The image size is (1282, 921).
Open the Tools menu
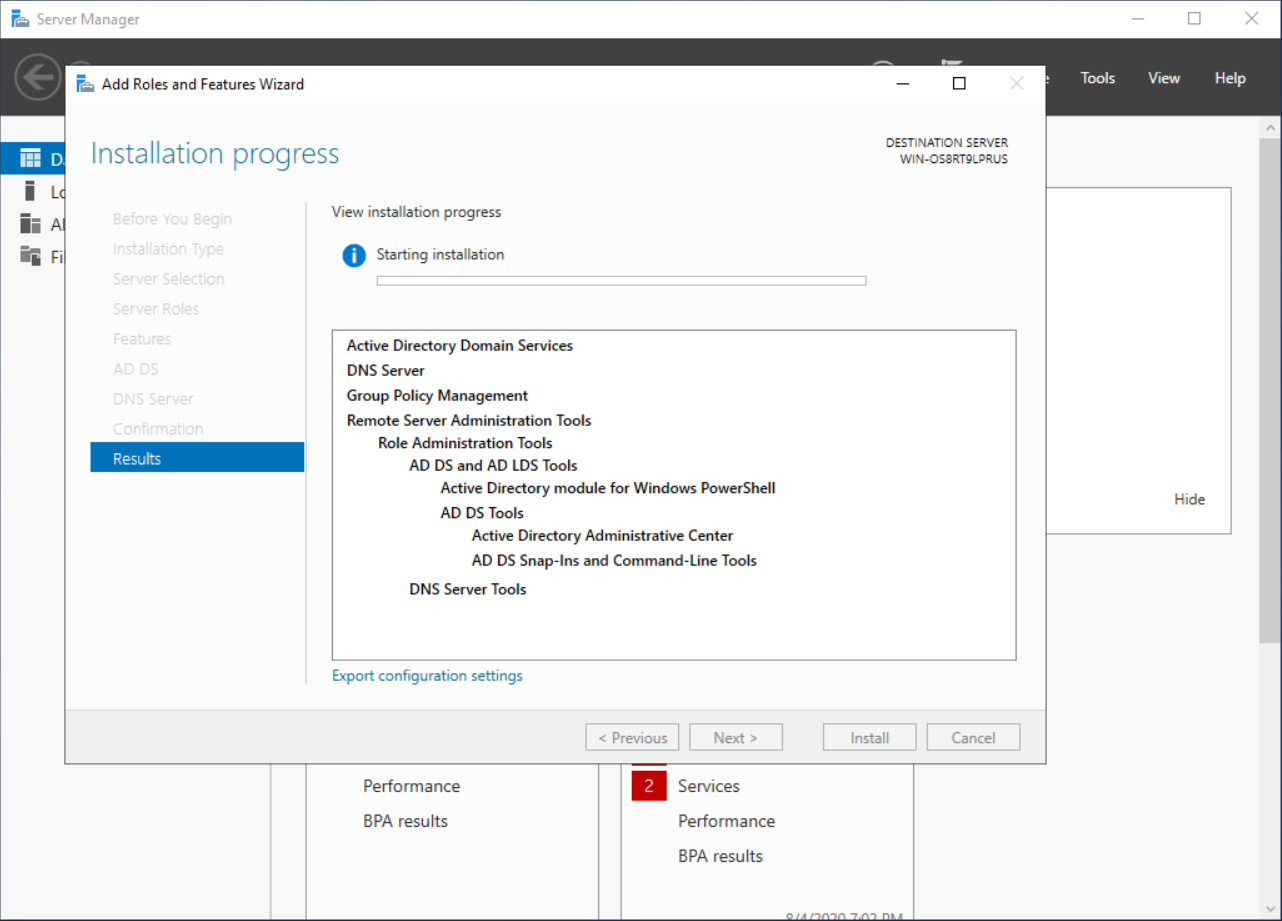(1097, 78)
